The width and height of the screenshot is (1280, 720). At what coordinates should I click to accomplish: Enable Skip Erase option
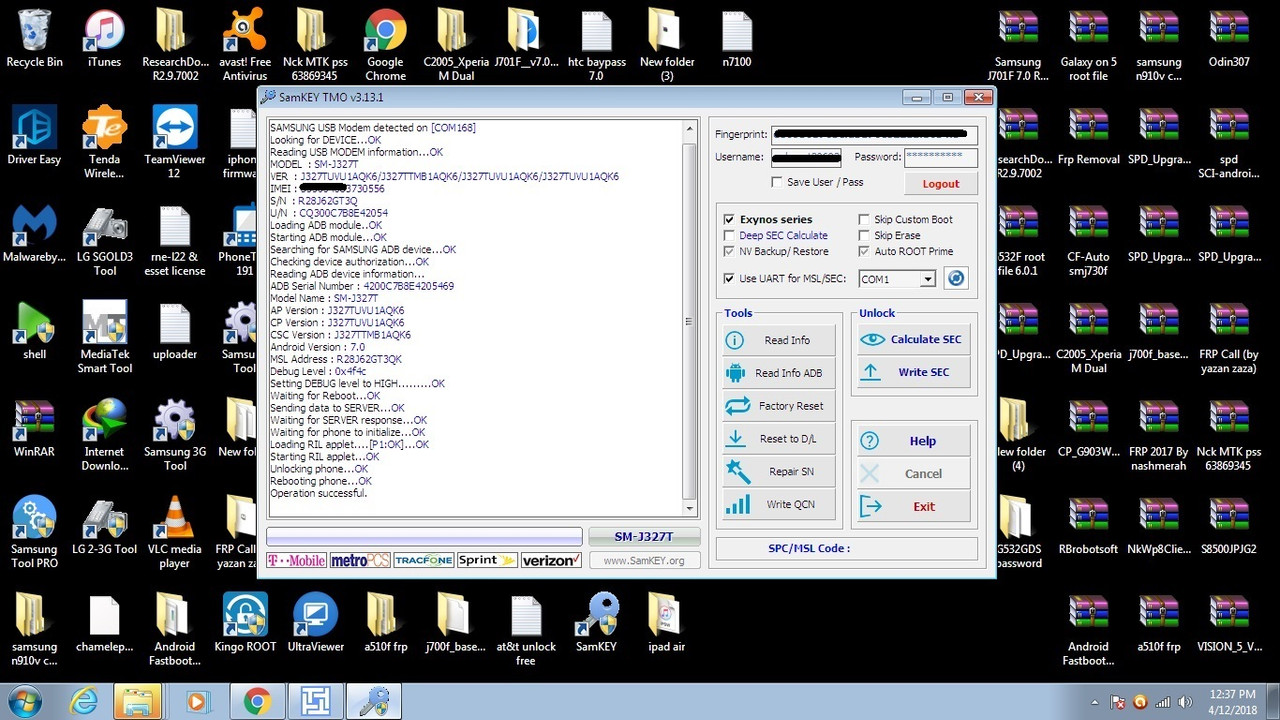(x=864, y=235)
